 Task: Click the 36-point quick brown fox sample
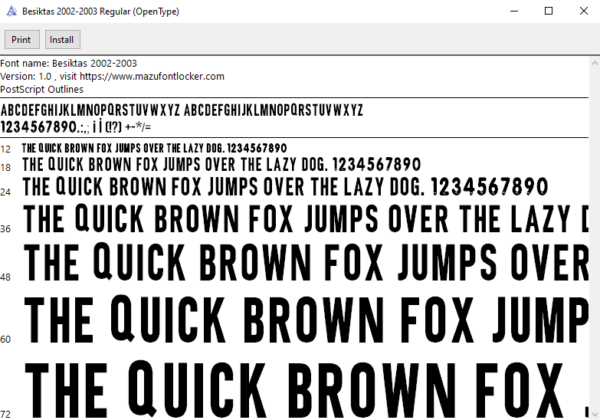click(306, 218)
